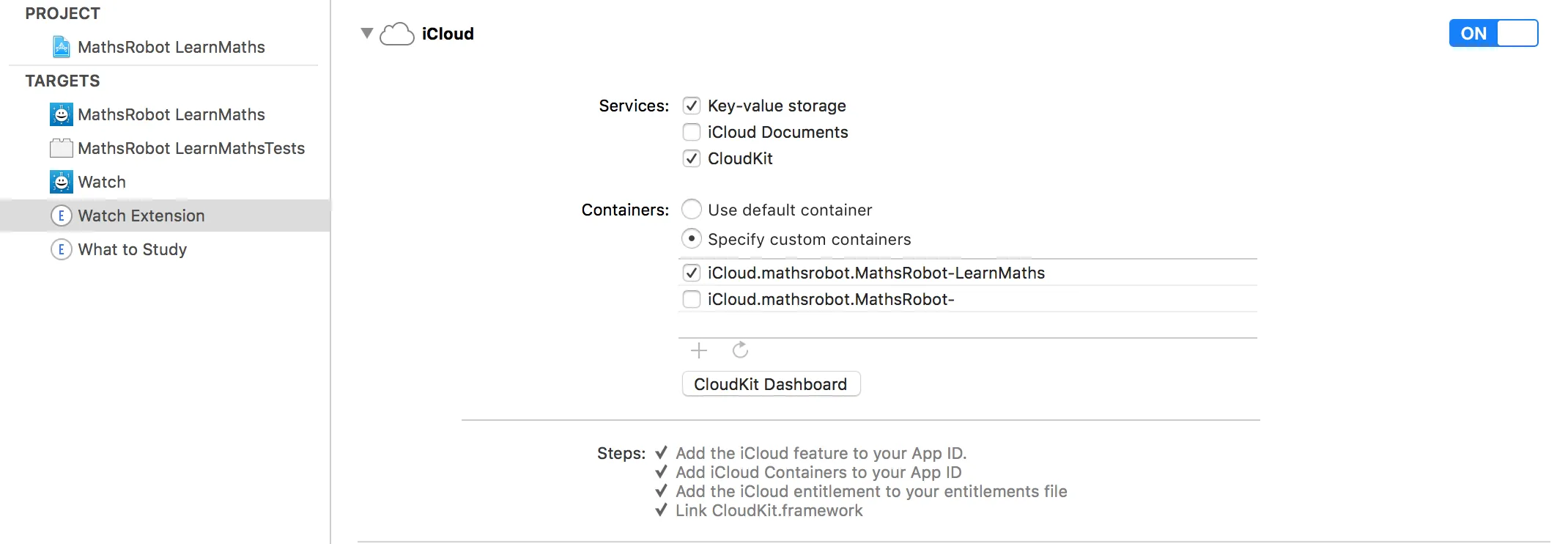Select the Watch target app icon
This screenshot has width=1568, height=544.
pos(62,182)
